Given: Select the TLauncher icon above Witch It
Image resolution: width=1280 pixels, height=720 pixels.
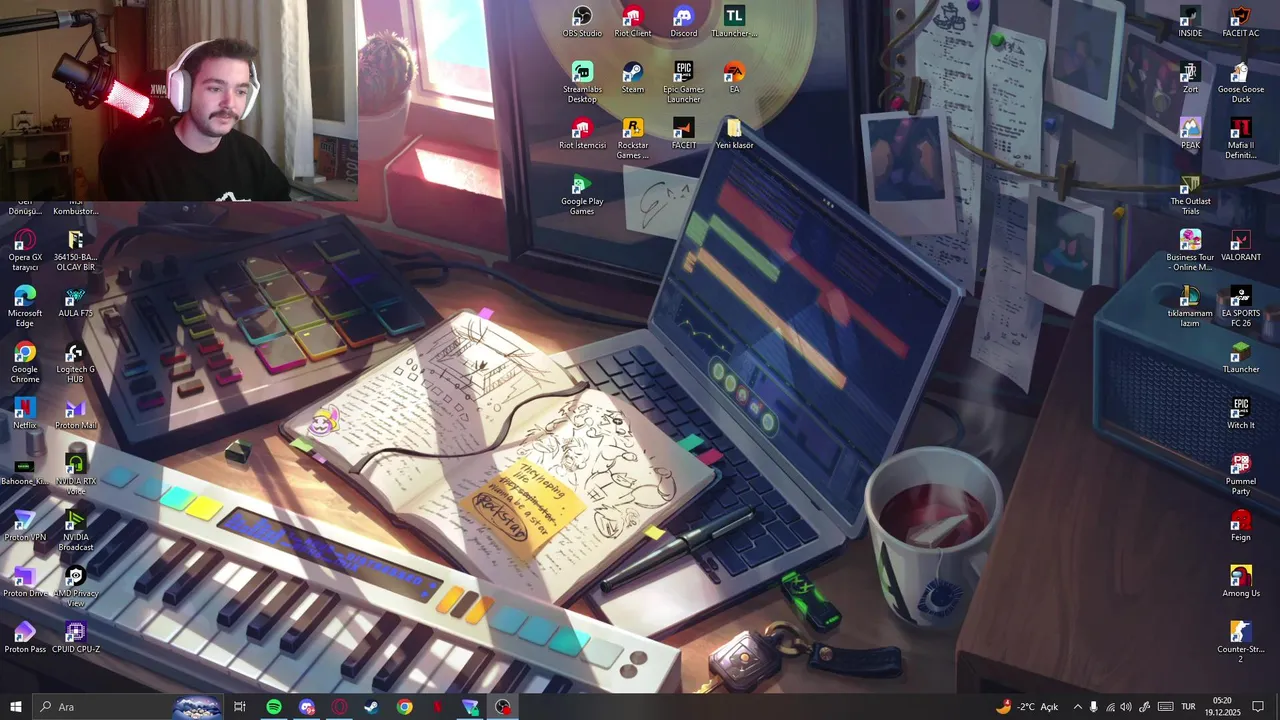Looking at the screenshot, I should [1241, 358].
